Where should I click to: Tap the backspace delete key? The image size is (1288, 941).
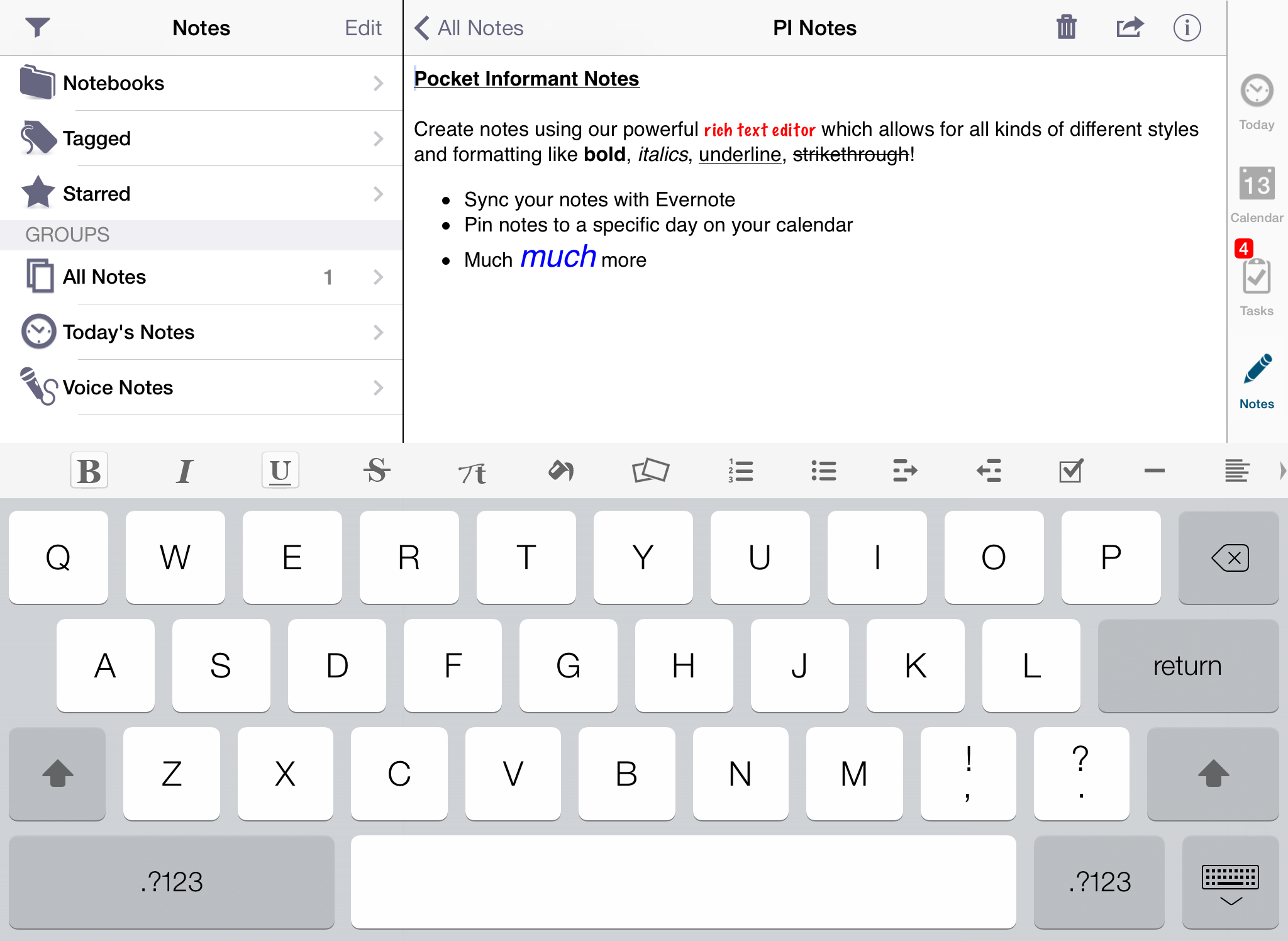click(x=1229, y=557)
